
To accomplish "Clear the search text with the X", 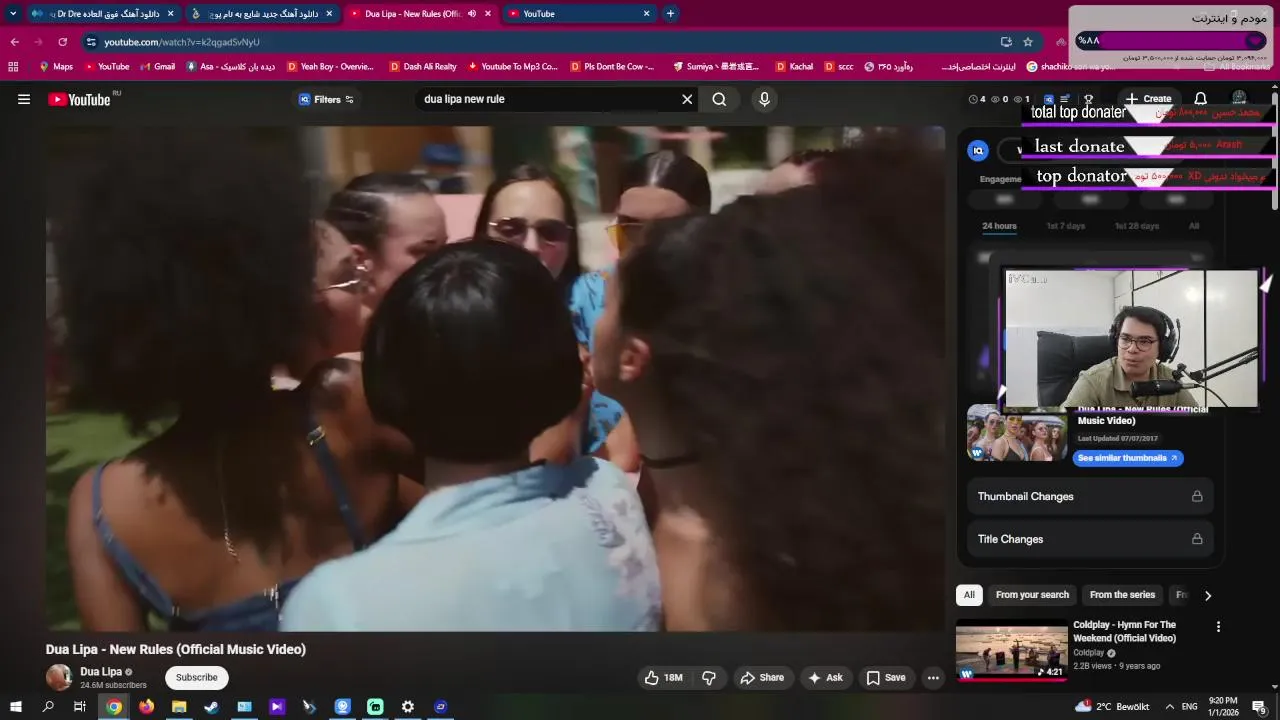I will pos(687,99).
